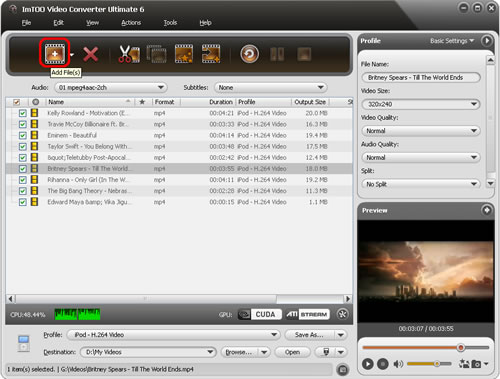Click the Stop conversion icon
500x379 pixels.
point(304,54)
